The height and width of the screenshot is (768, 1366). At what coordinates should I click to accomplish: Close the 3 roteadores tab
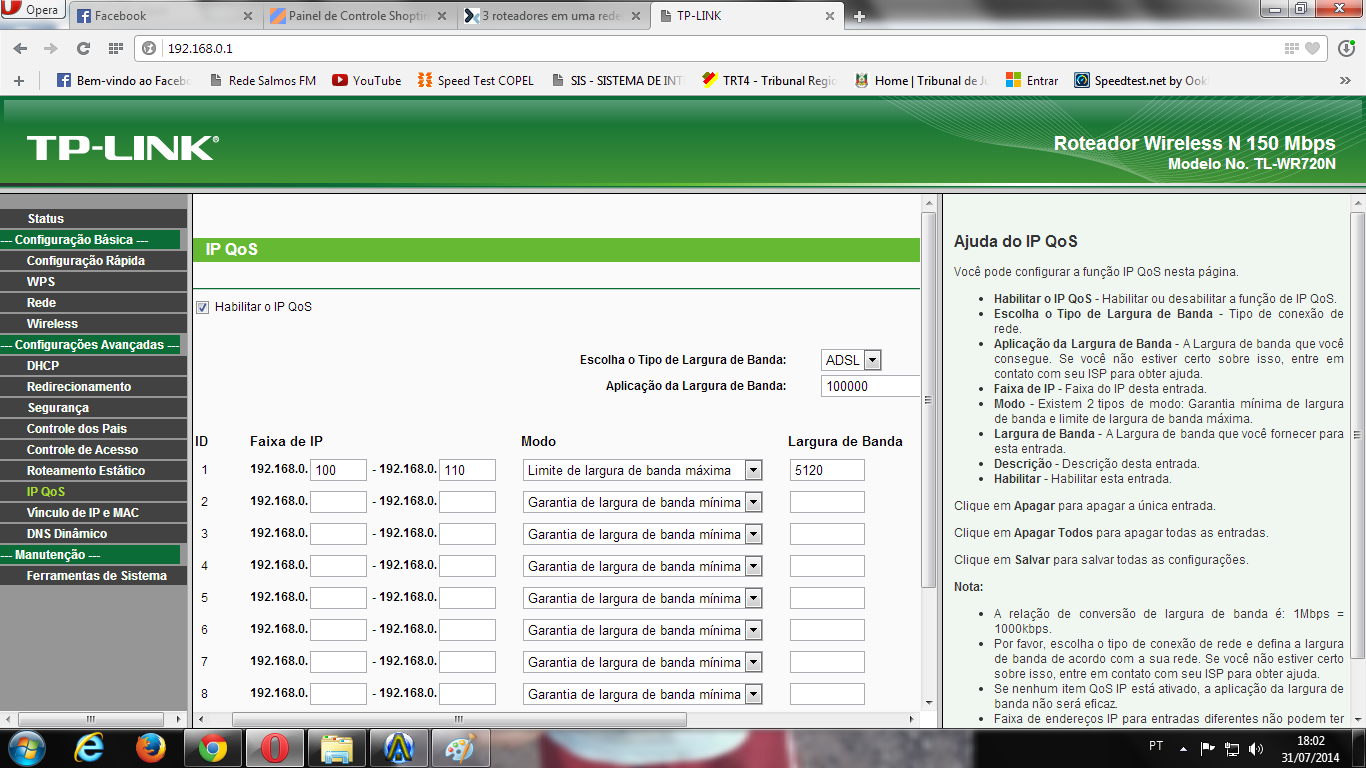pyautogui.click(x=636, y=16)
